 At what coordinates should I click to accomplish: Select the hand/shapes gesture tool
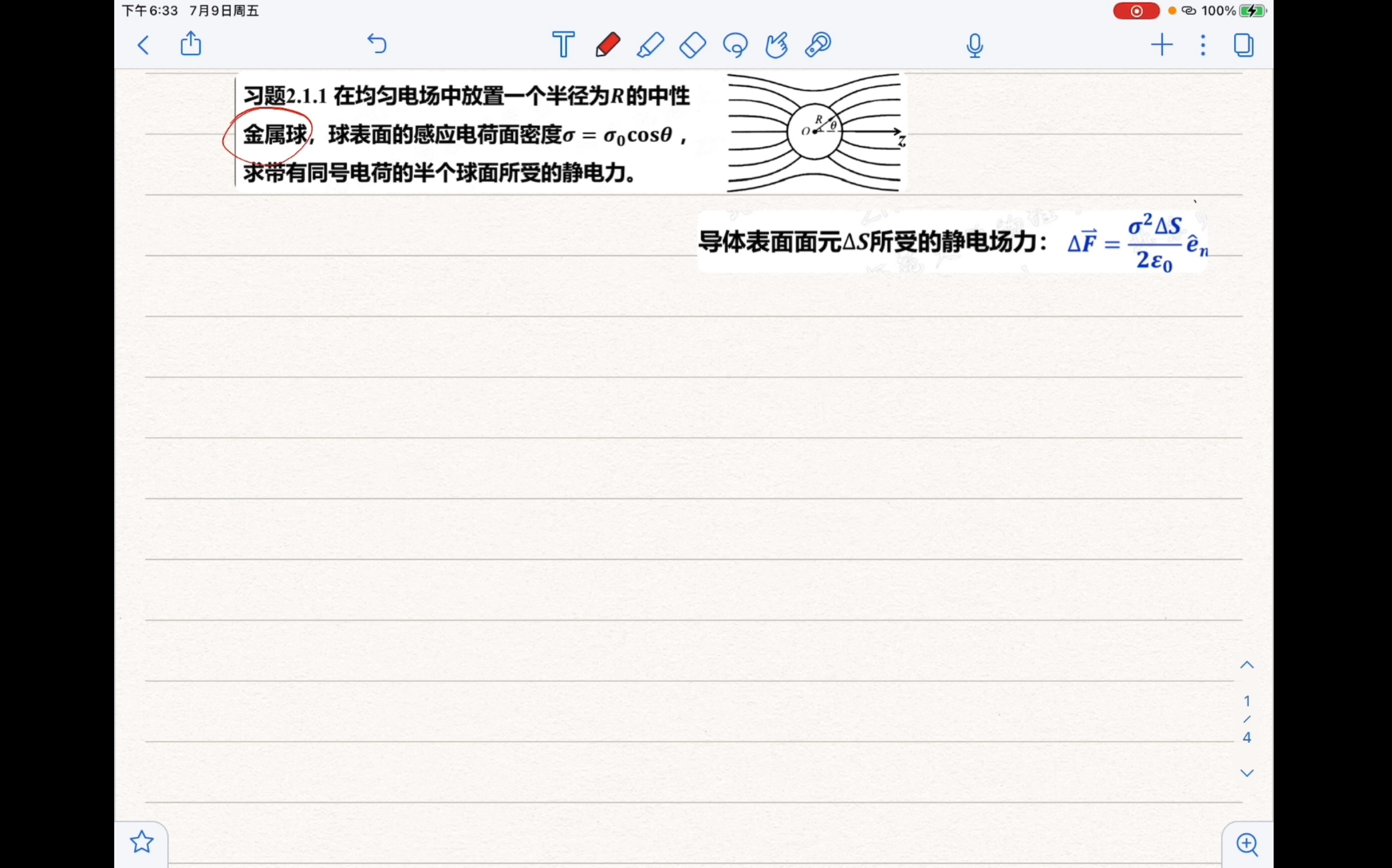(776, 45)
